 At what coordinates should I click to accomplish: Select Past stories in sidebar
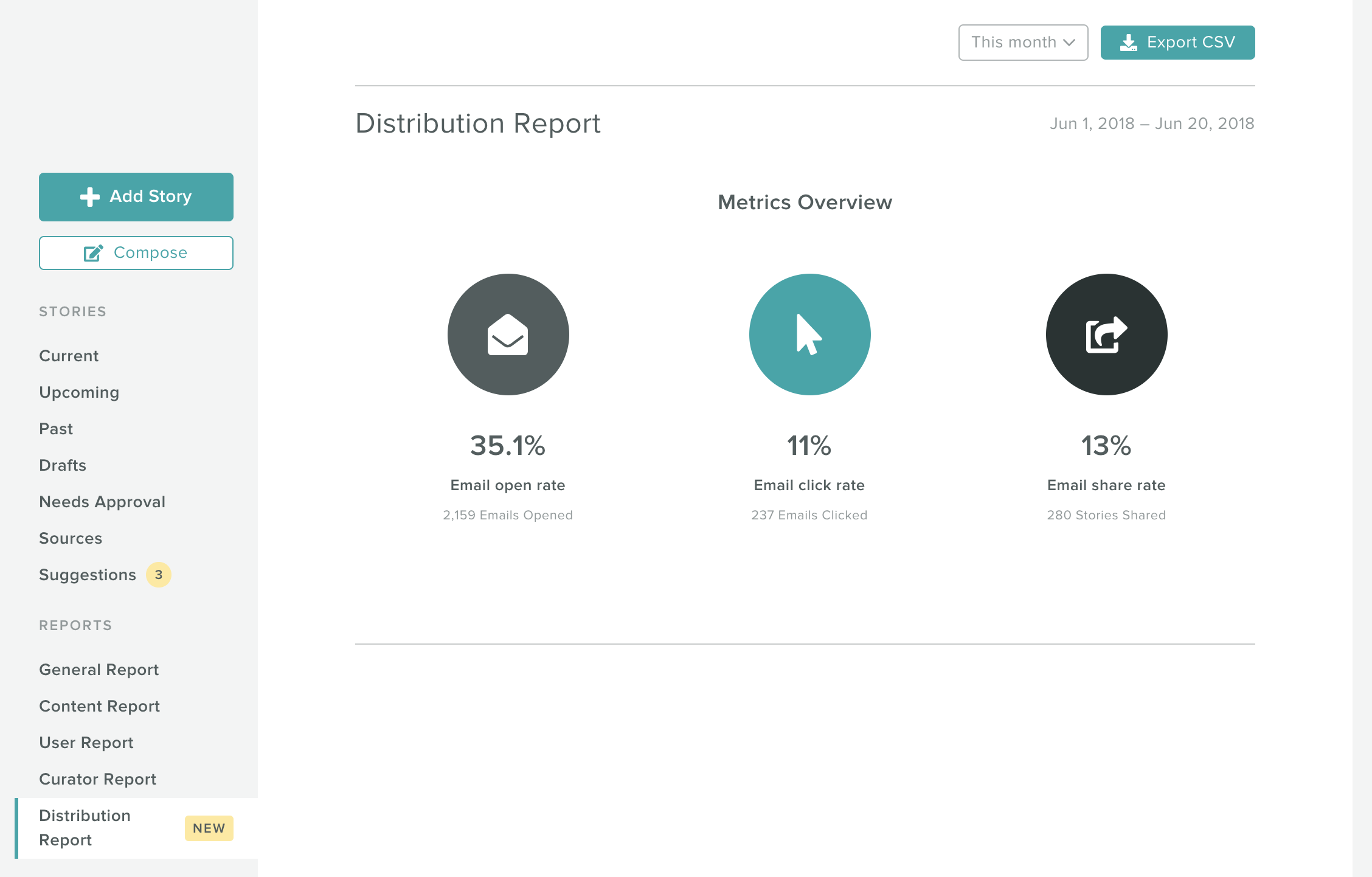coord(56,429)
